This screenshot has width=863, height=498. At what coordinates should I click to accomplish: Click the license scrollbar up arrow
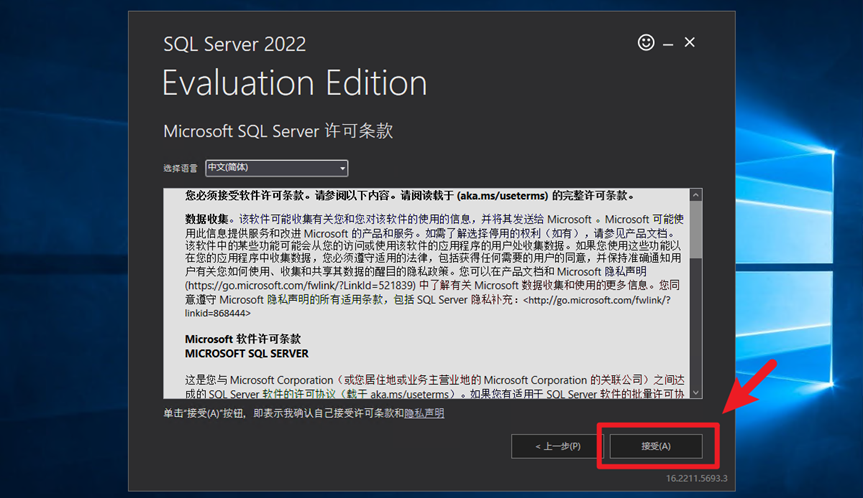point(696,195)
